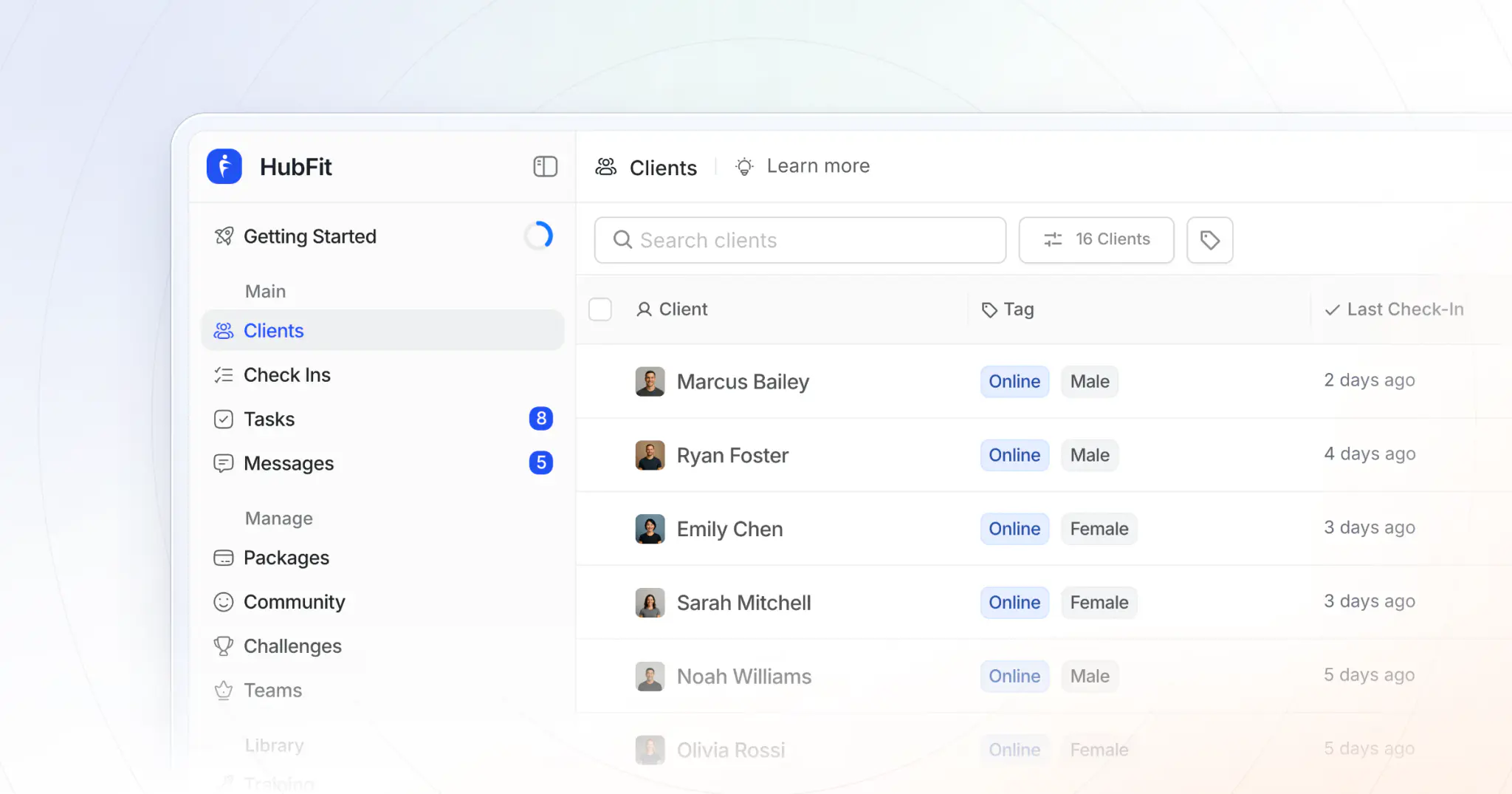Image resolution: width=1512 pixels, height=794 pixels.
Task: Click the Tasks badge showing 8
Action: pos(541,419)
